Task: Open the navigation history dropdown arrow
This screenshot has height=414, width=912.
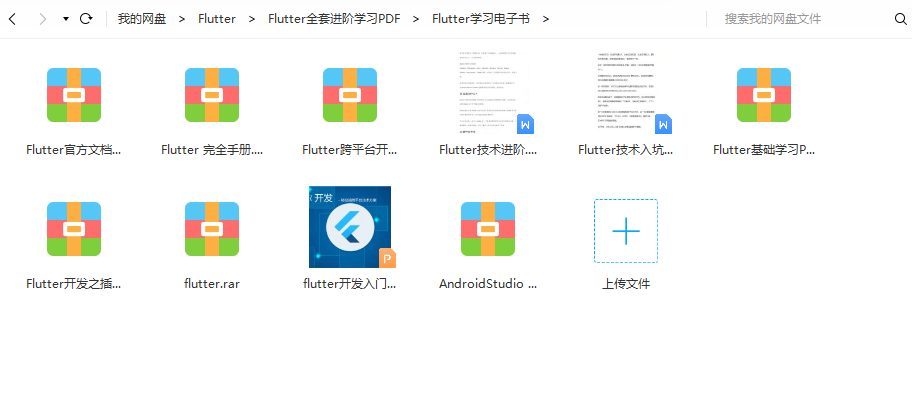Action: [66, 19]
